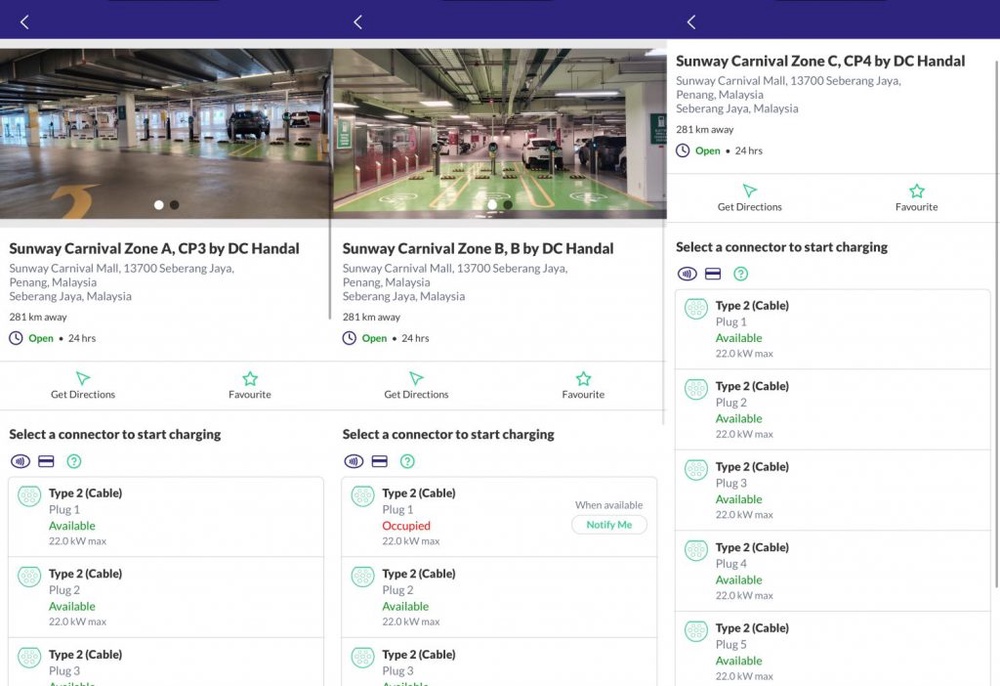
Task: Tap the RFID tap icon in Zone C
Action: [687, 274]
